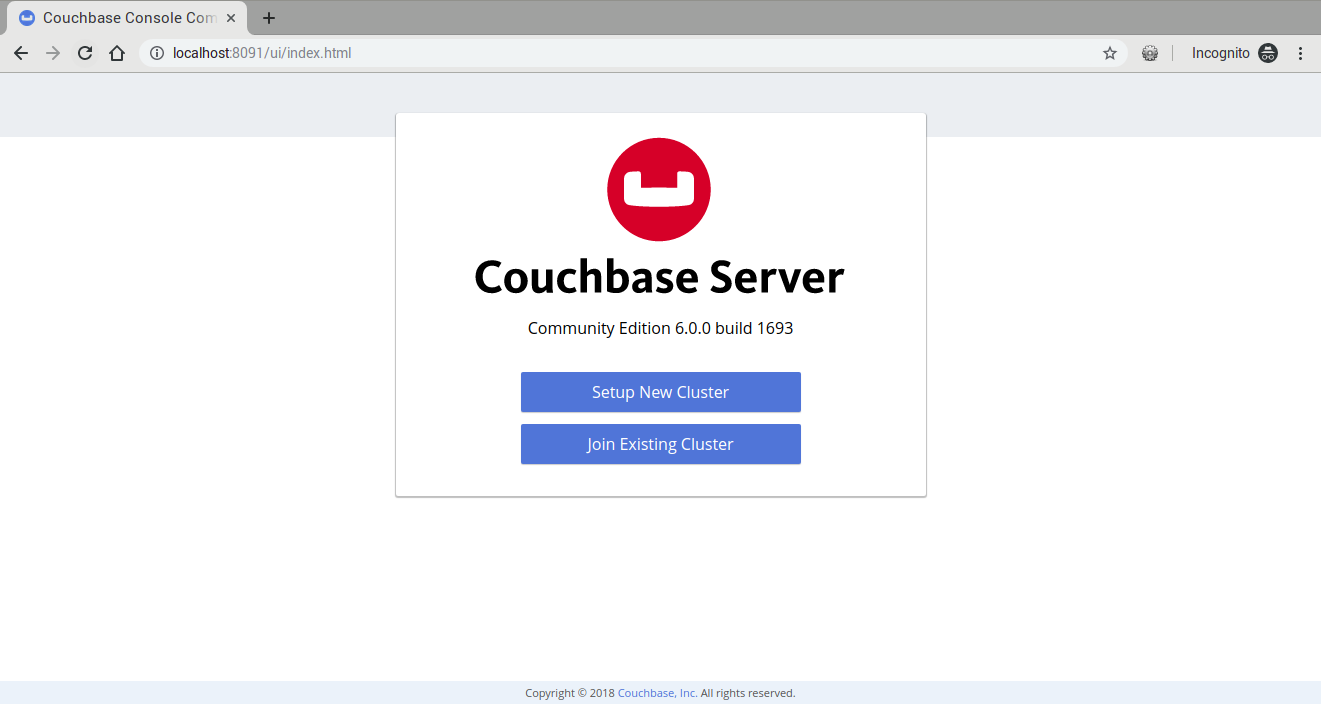The image size is (1321, 704).
Task: Click the Copyright © 2018 footer text
Action: (571, 693)
